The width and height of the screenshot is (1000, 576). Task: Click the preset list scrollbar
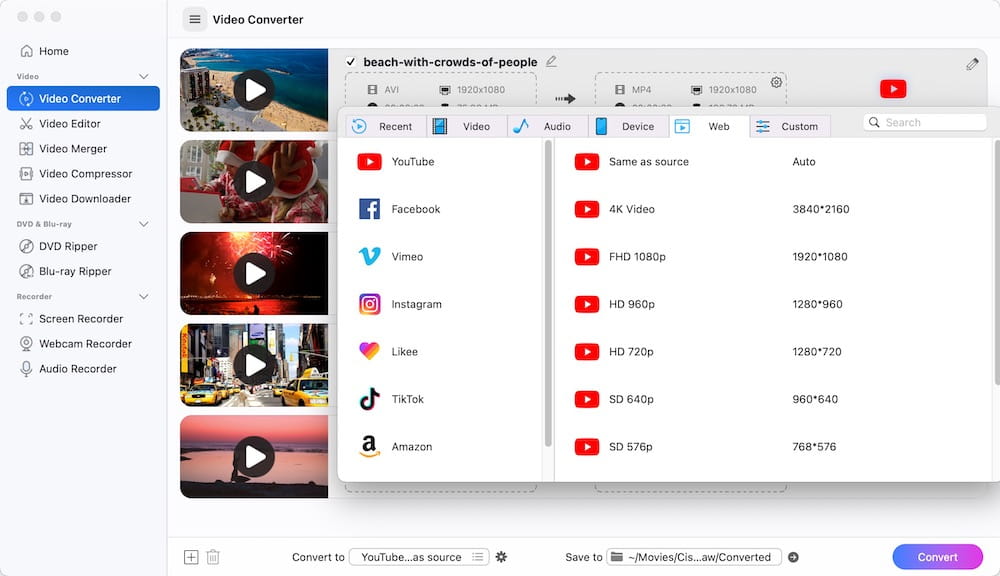[x=997, y=263]
